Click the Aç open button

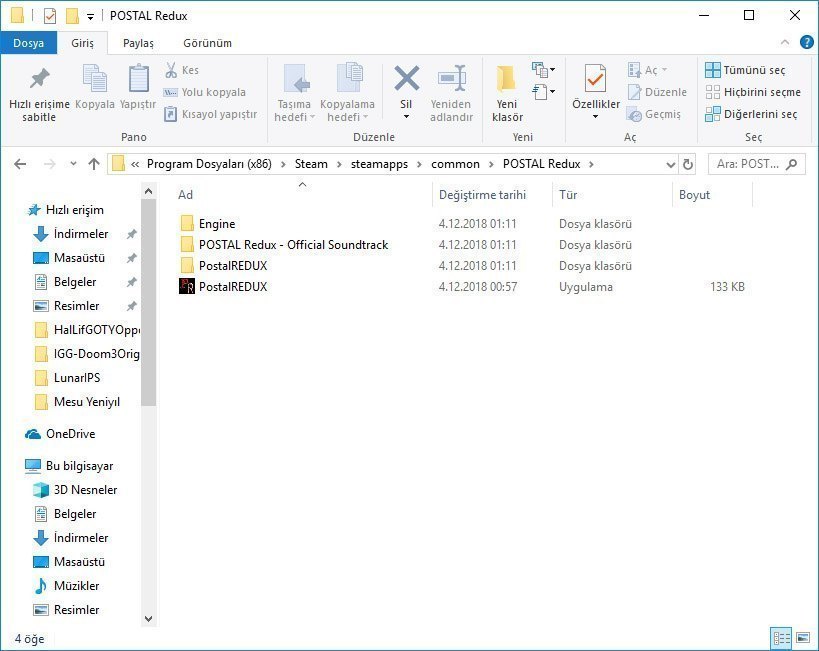click(x=648, y=70)
